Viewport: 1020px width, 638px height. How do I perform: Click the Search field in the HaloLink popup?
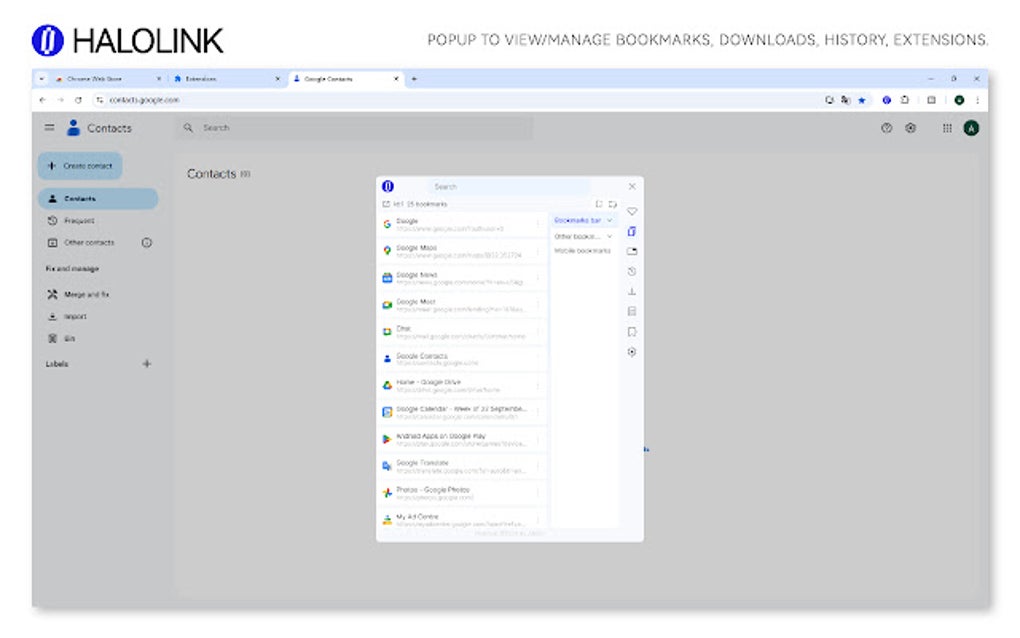[x=511, y=187]
